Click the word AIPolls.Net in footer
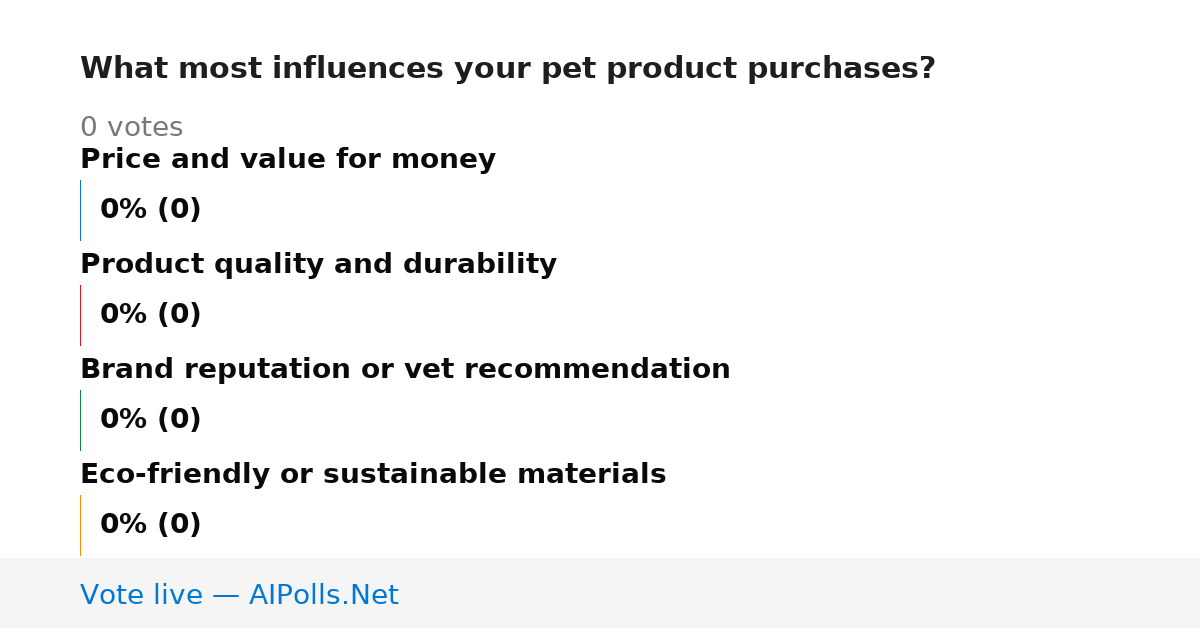This screenshot has height=628, width=1200. 323,595
